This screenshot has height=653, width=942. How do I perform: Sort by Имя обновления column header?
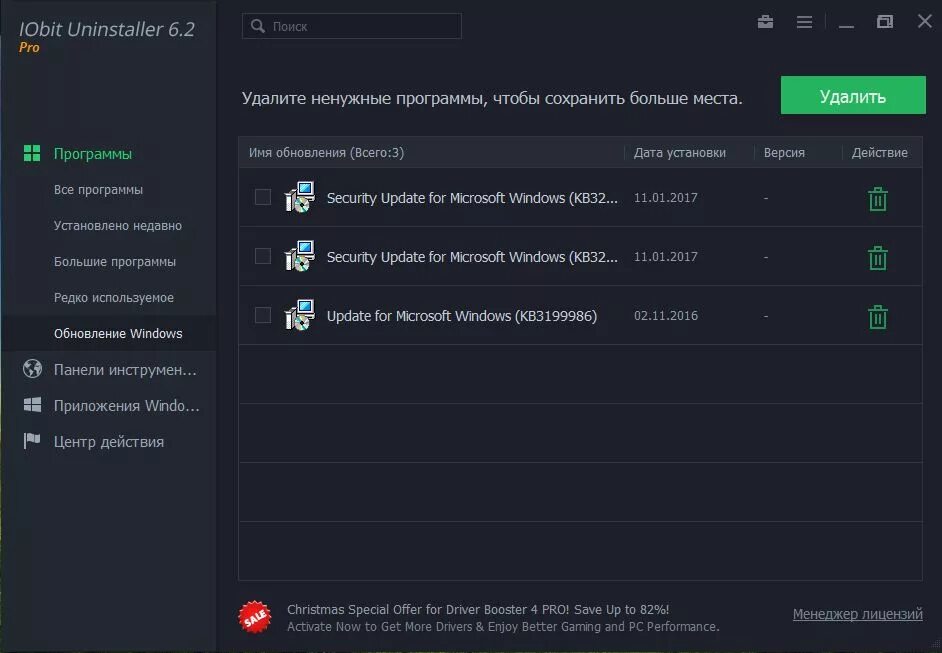point(326,153)
